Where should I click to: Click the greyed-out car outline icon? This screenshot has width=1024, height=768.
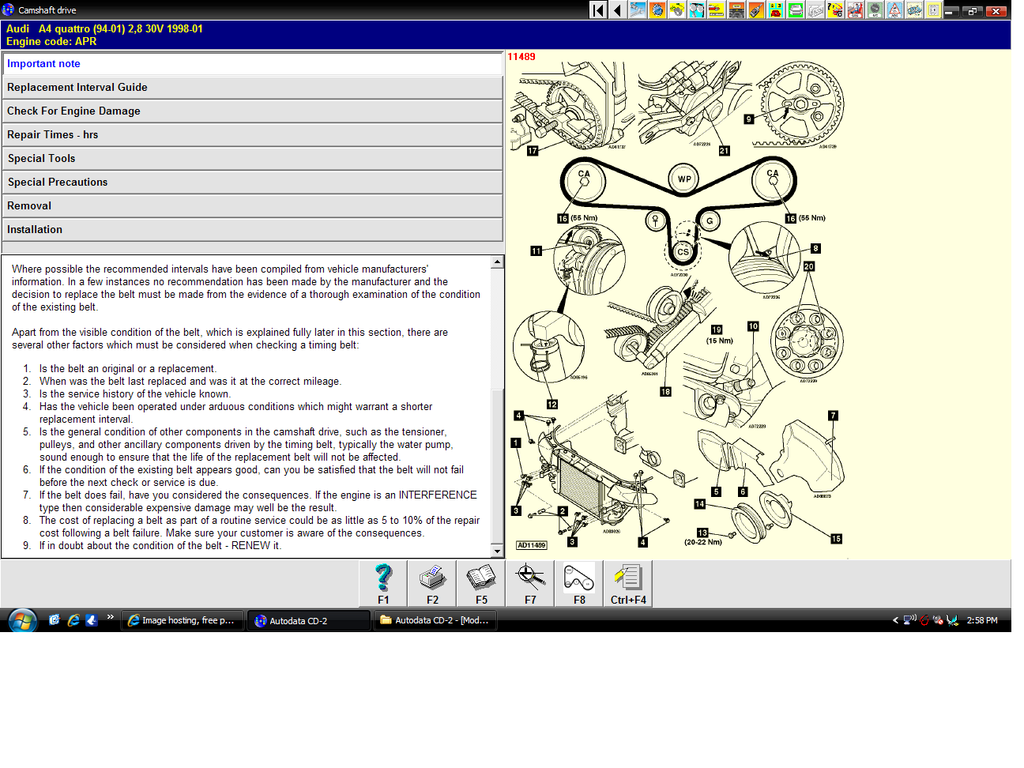[x=815, y=10]
